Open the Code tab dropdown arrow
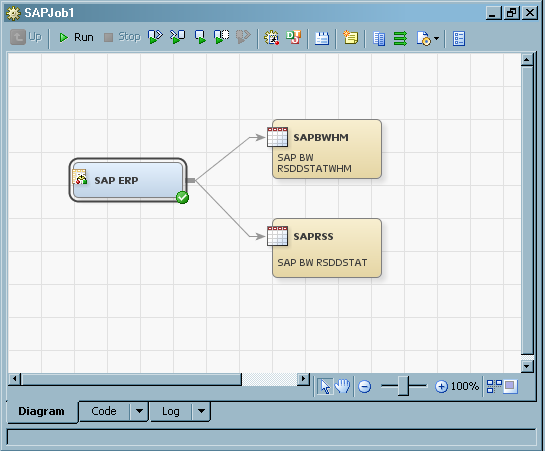 pos(139,411)
